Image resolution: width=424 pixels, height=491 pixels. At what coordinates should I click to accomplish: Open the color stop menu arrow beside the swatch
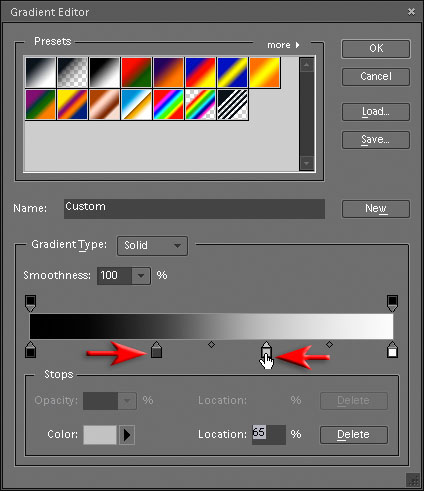127,435
